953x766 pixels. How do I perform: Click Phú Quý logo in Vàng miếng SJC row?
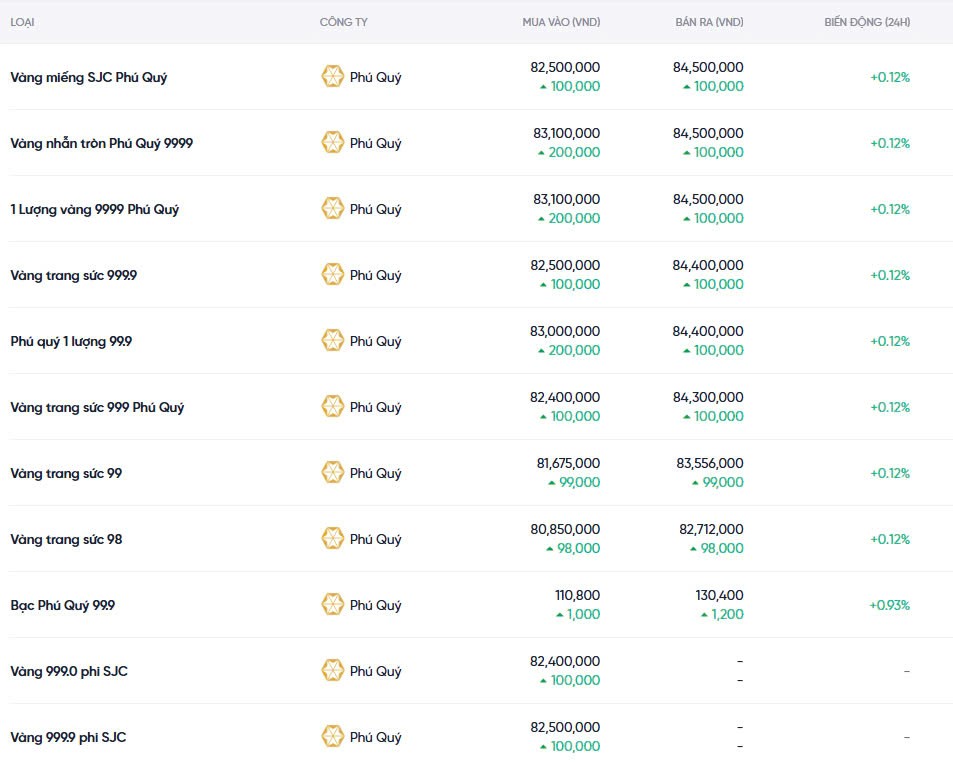332,77
